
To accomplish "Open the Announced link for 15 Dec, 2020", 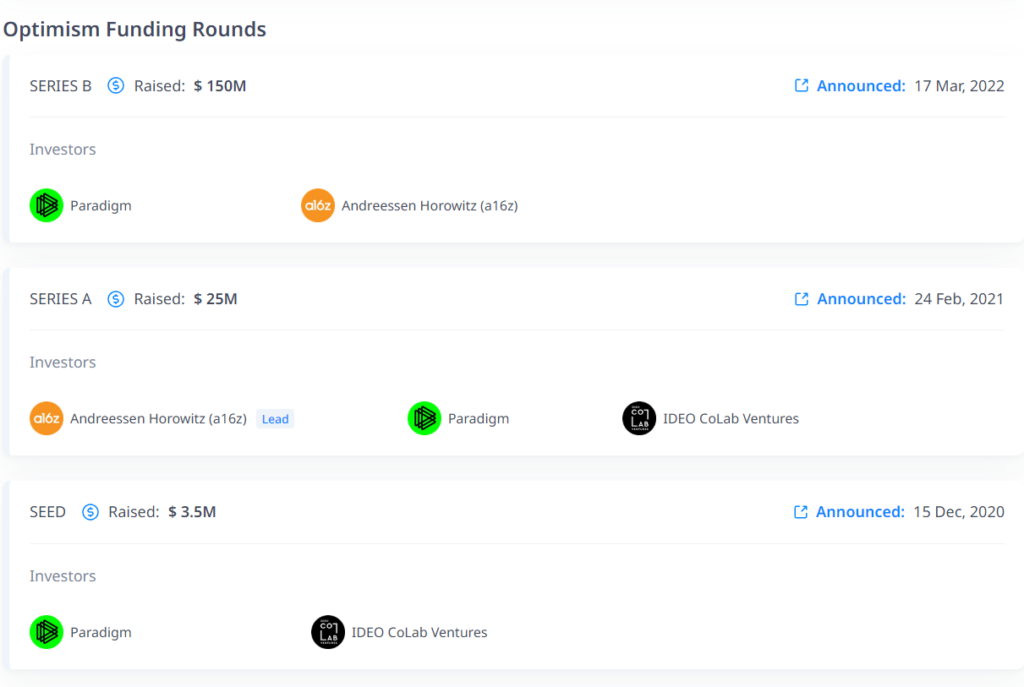I will (x=860, y=511).
